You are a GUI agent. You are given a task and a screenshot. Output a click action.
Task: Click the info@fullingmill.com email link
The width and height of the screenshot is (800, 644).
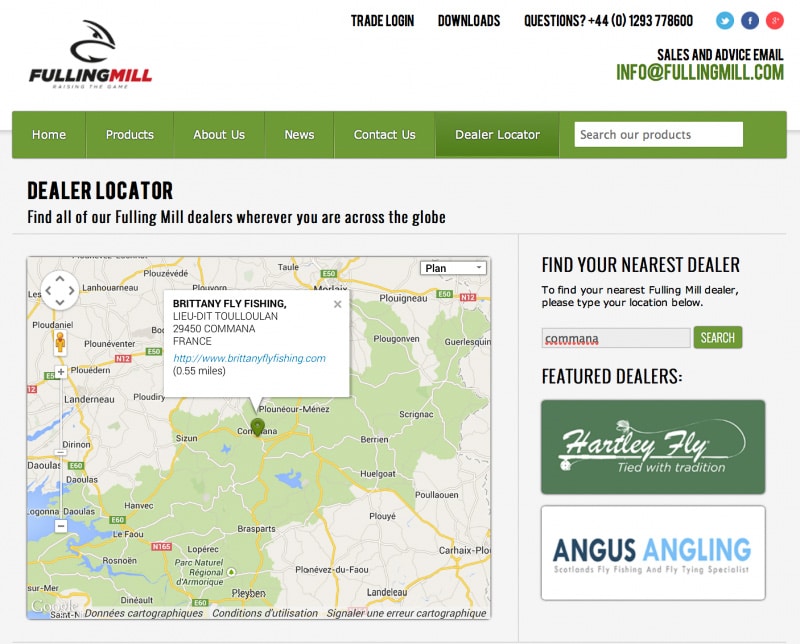(x=700, y=72)
